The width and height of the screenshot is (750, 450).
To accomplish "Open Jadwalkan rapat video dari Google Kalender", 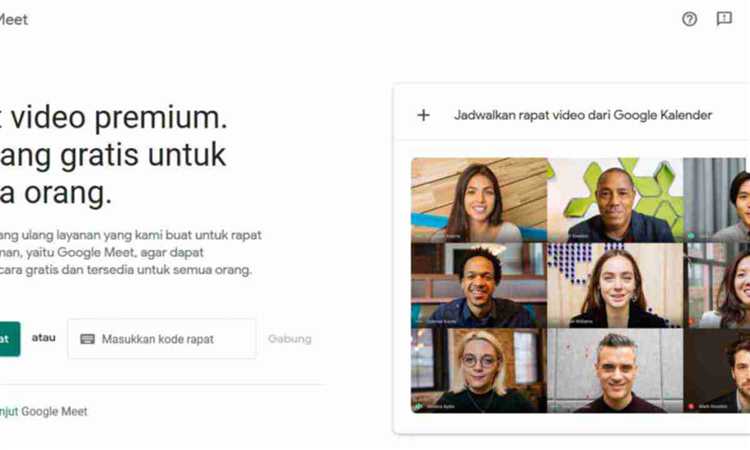I will pos(583,115).
